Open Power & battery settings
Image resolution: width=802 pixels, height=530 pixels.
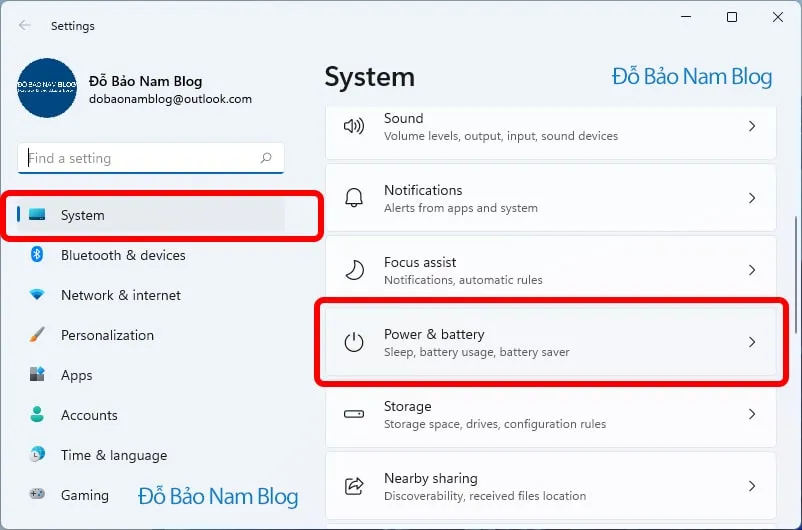[550, 342]
